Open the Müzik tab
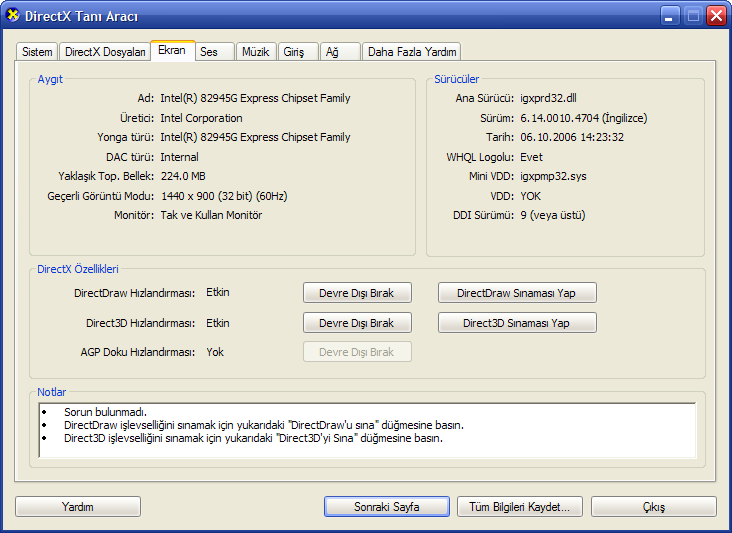Screen dimensions: 732x533 [x=256, y=52]
